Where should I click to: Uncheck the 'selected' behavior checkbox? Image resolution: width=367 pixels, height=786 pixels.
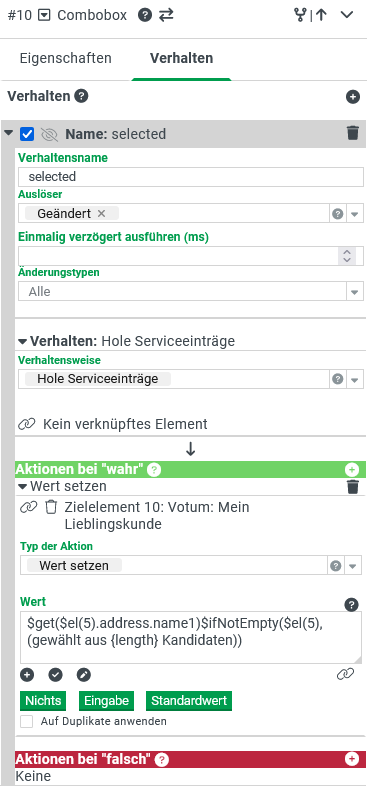(27, 134)
